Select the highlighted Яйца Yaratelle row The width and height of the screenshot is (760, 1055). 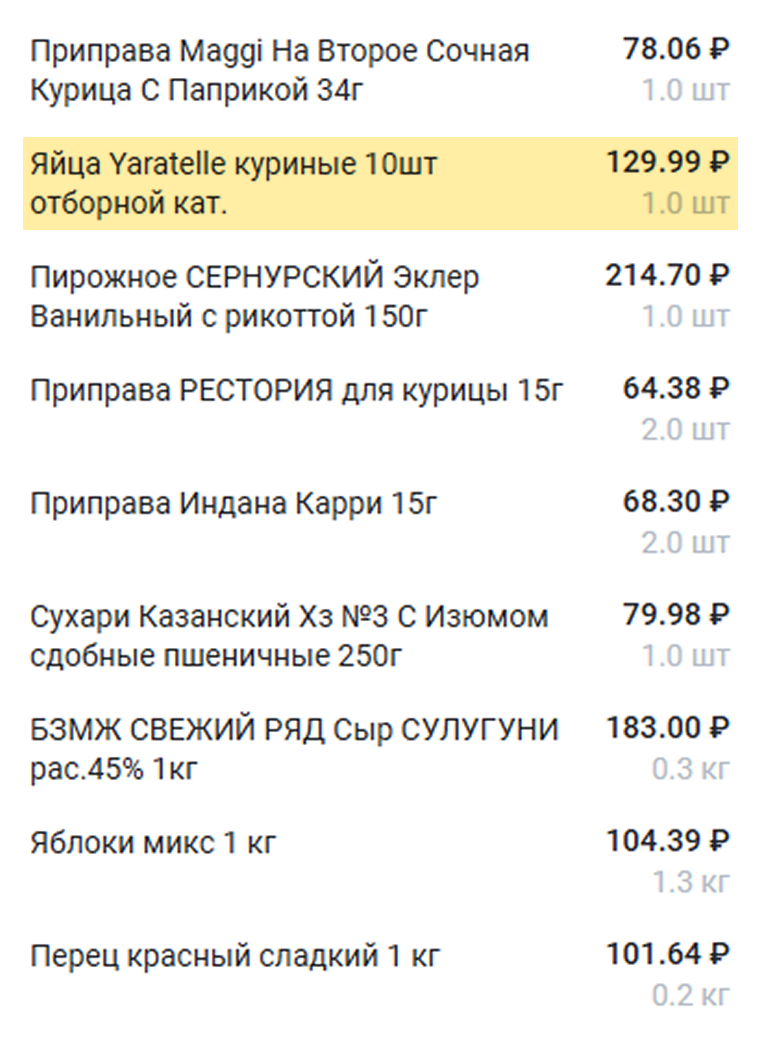coord(381,183)
